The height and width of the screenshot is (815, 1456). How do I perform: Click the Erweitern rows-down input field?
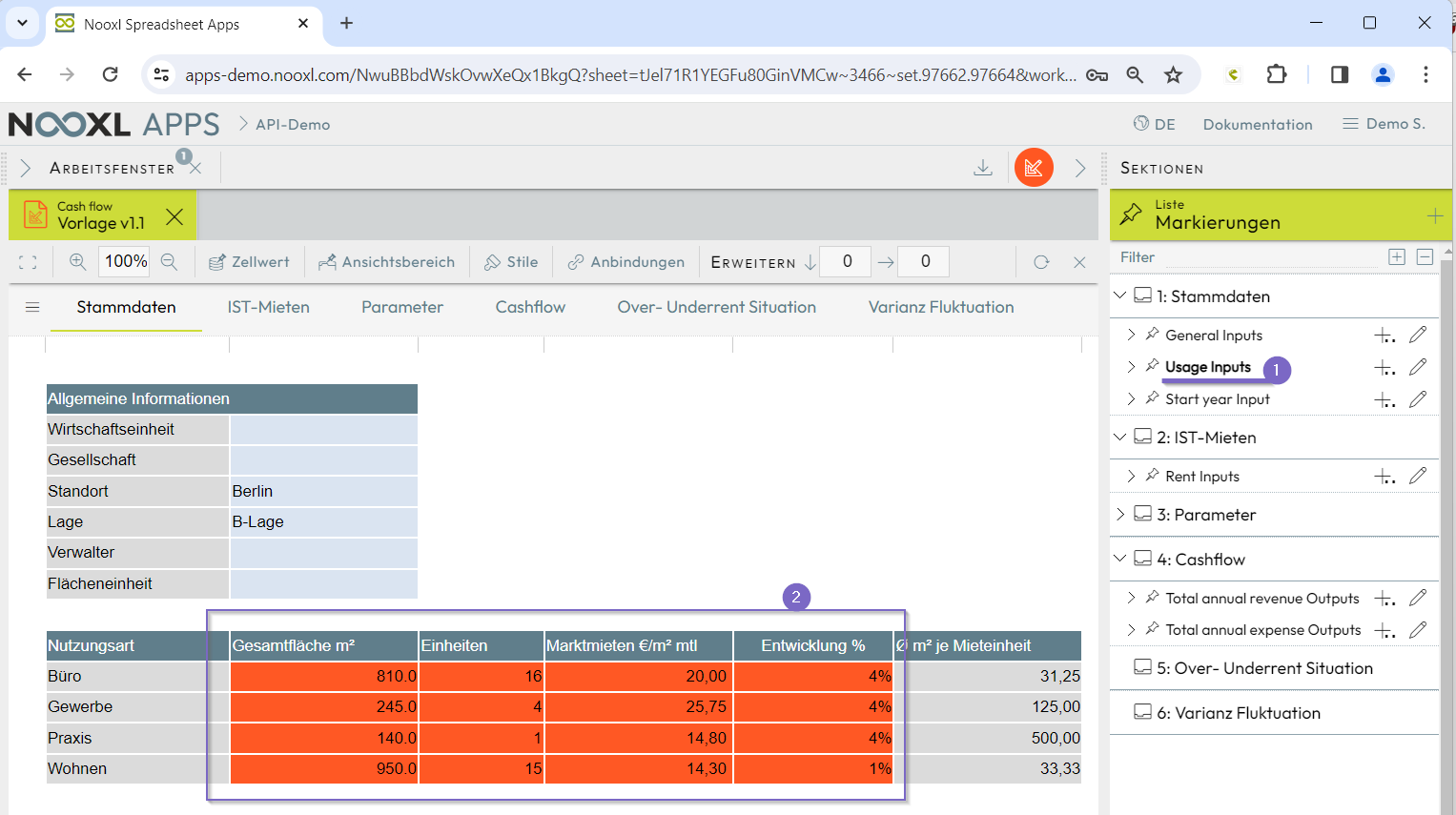click(x=847, y=261)
